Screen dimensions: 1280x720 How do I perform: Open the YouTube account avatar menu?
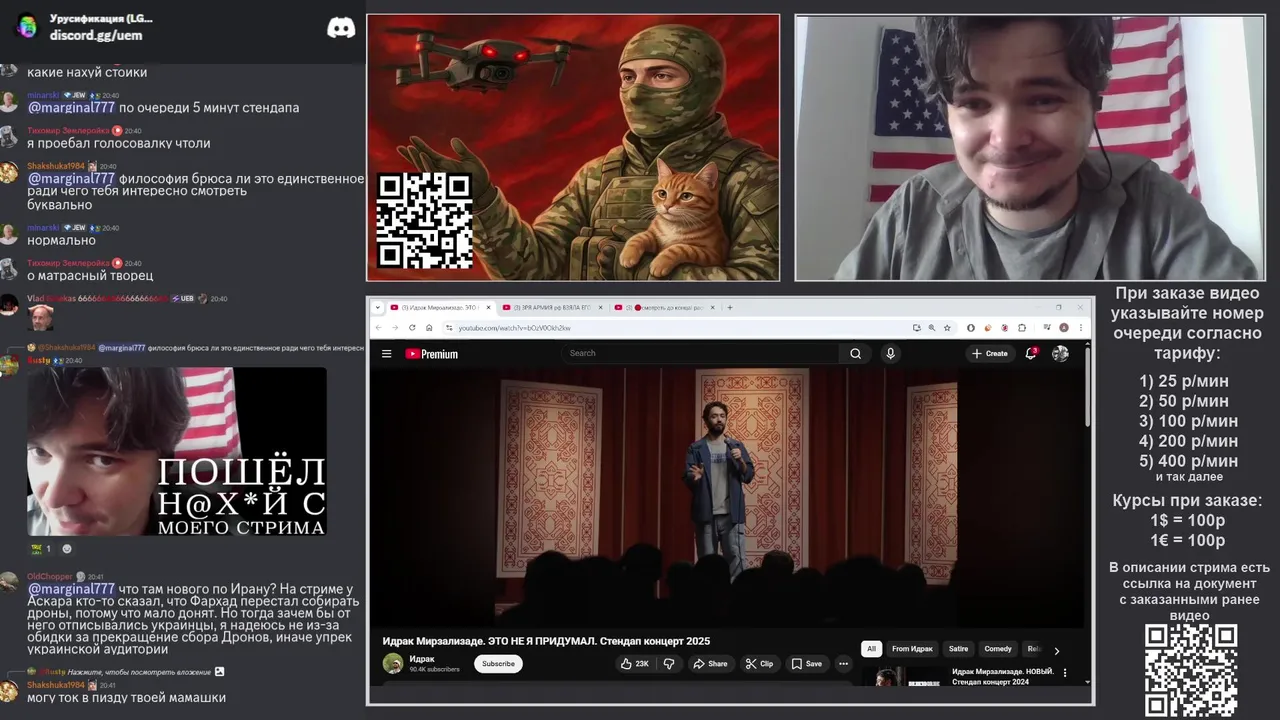point(1060,353)
